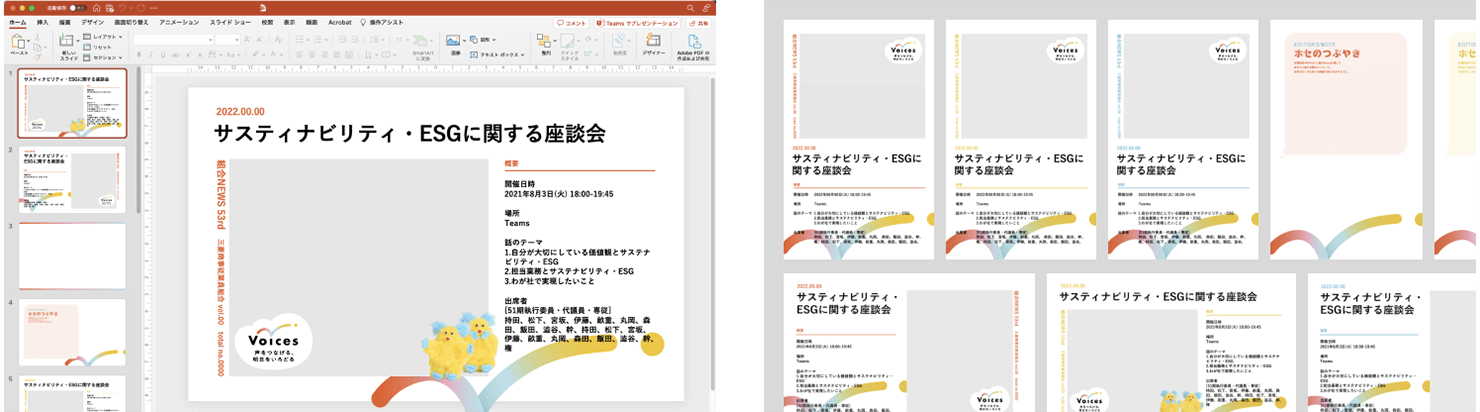Click the slide title サスティナビリティ・ESGに関する座談会
This screenshot has width=1480, height=412.
[x=411, y=133]
